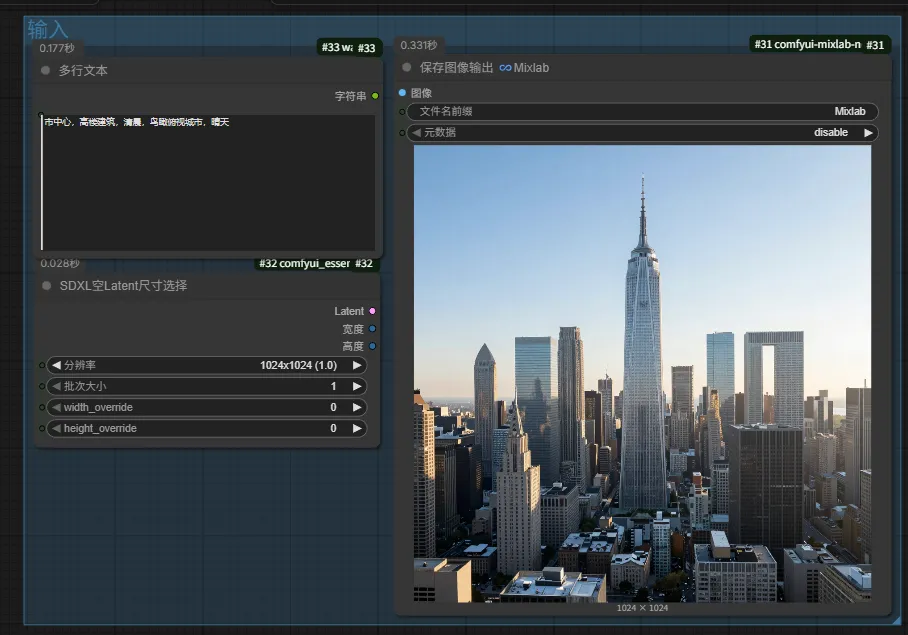The height and width of the screenshot is (635, 908).
Task: Click the #33 node badge
Action: pyautogui.click(x=349, y=47)
